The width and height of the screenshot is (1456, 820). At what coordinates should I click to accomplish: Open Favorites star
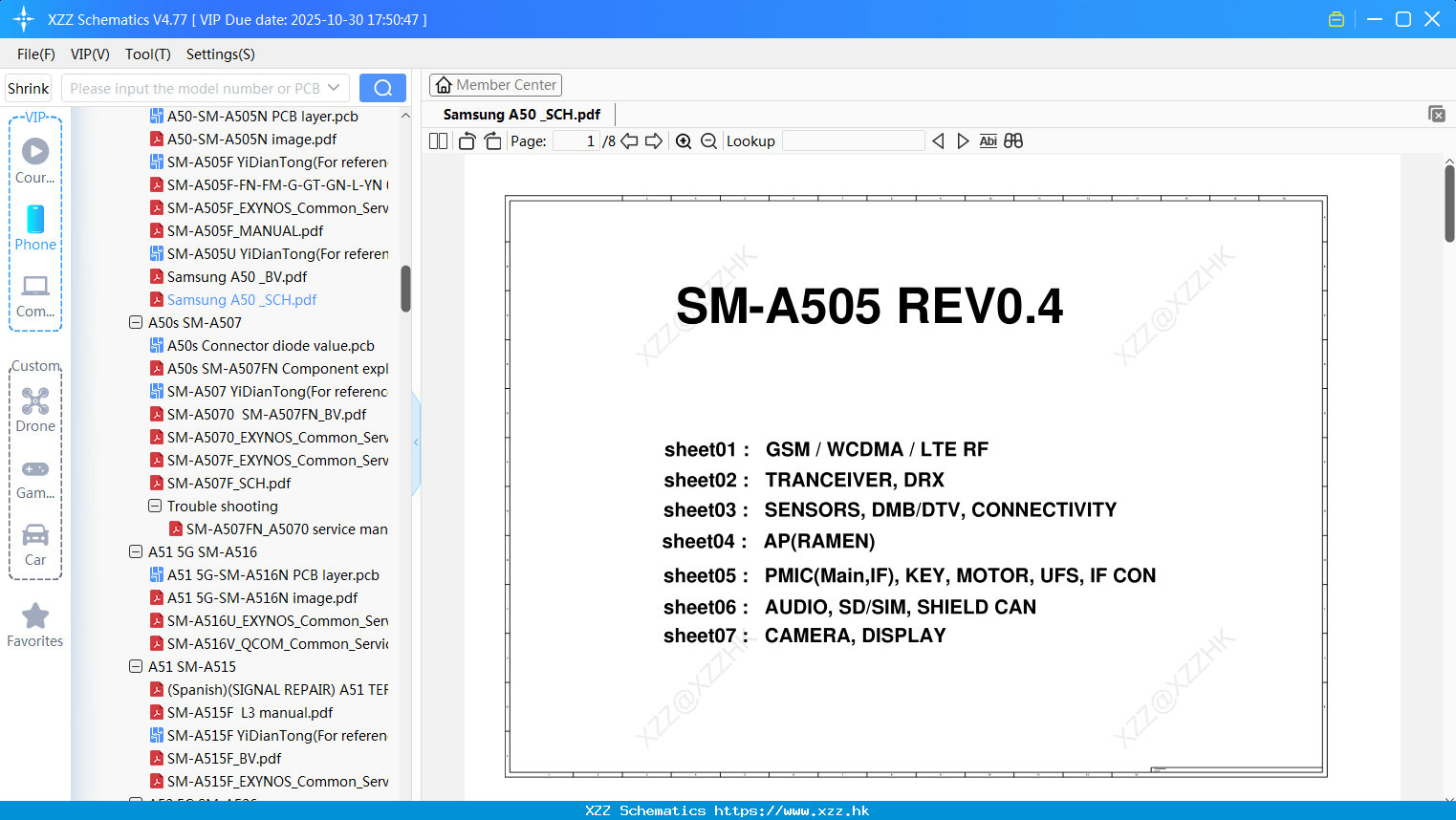click(x=35, y=625)
